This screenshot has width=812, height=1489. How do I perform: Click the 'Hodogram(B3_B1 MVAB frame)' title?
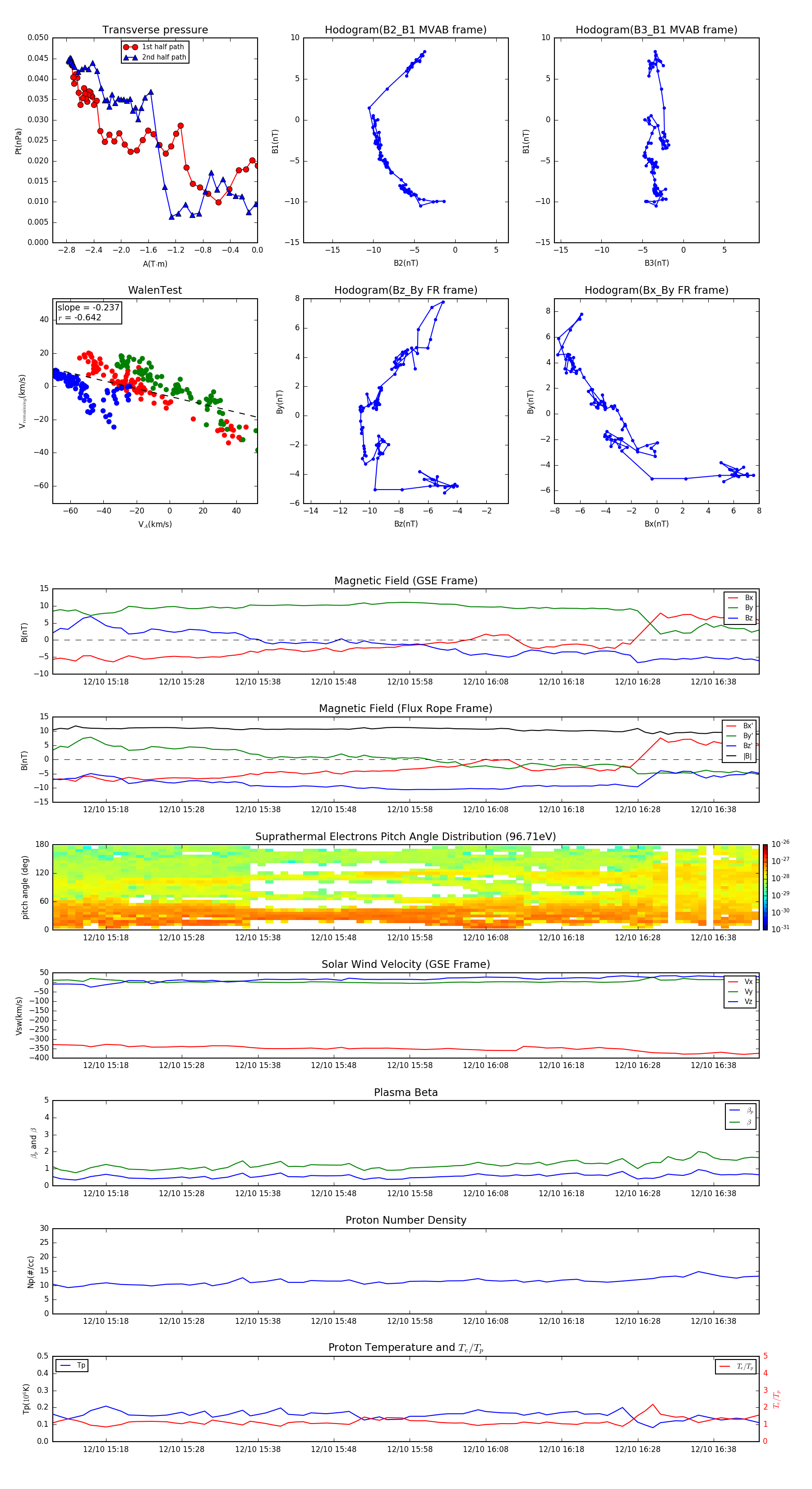[656, 30]
